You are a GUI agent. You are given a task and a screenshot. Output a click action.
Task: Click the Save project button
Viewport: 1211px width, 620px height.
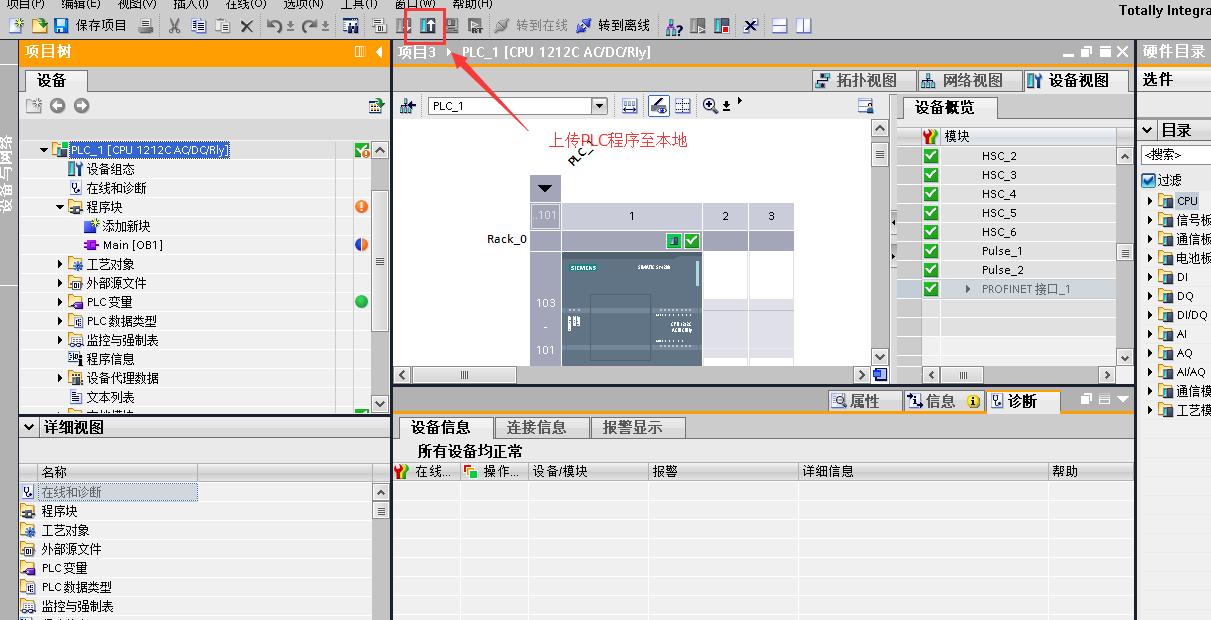91,25
